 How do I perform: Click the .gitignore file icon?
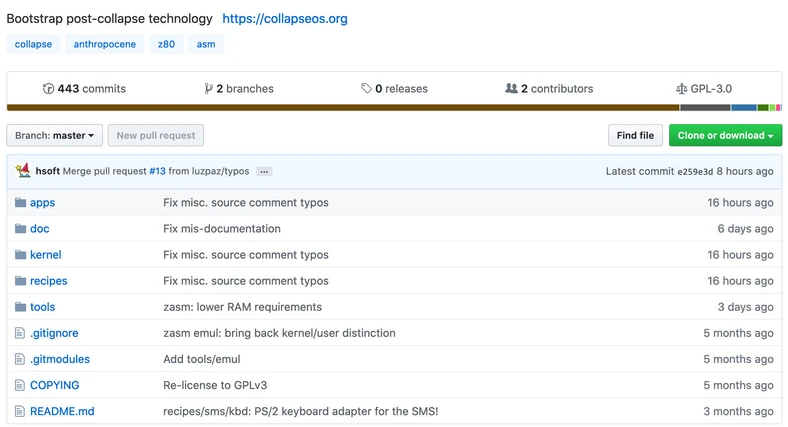20,333
